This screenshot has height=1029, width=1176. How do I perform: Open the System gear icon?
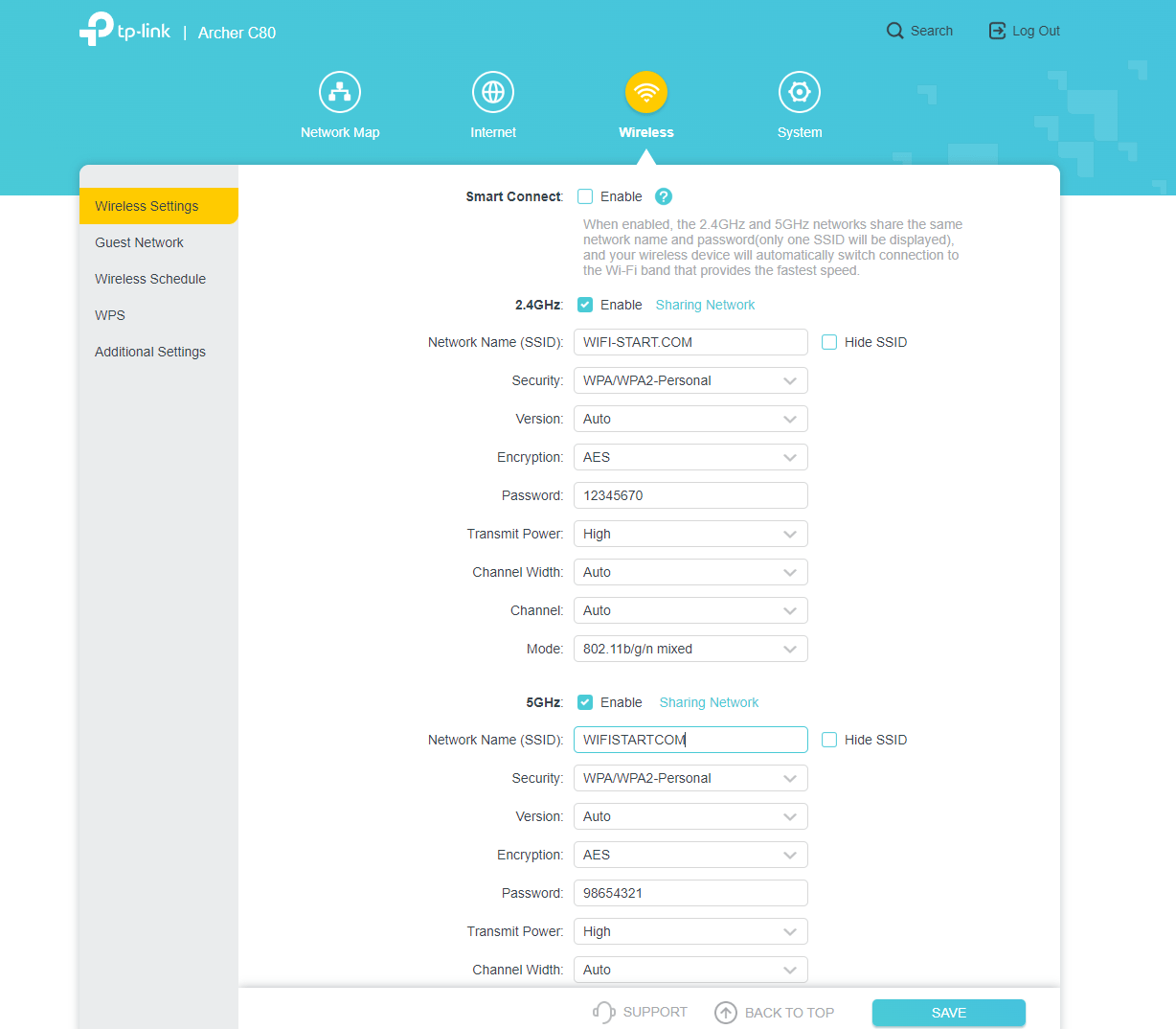[800, 92]
